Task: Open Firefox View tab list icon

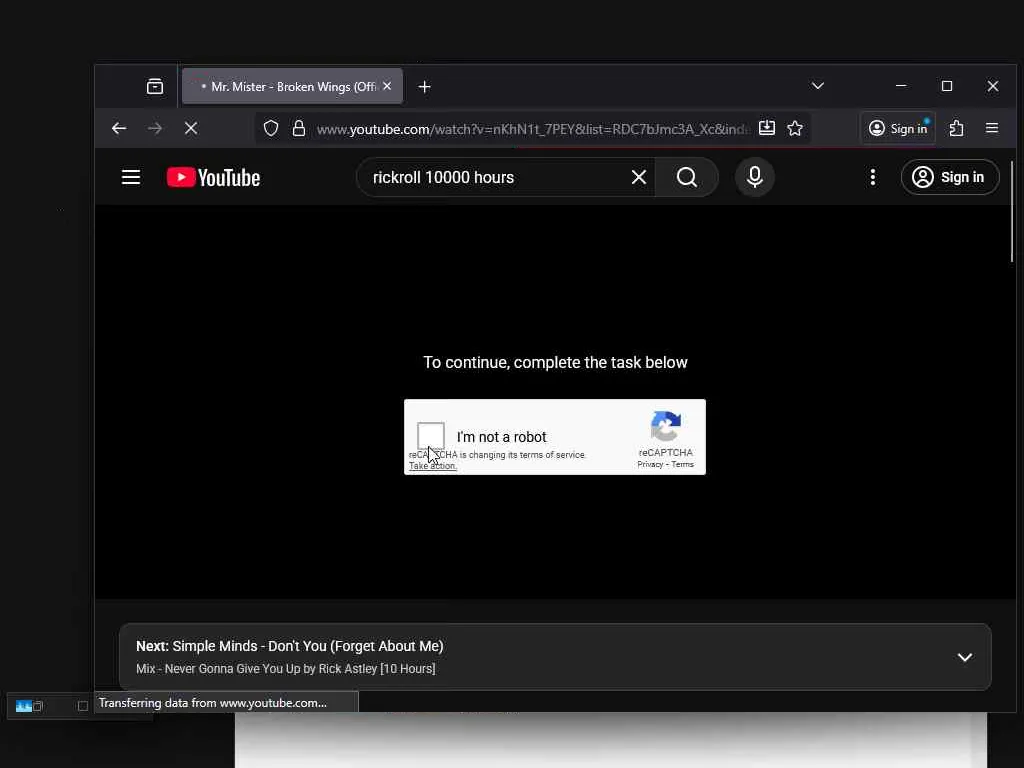Action: click(155, 86)
